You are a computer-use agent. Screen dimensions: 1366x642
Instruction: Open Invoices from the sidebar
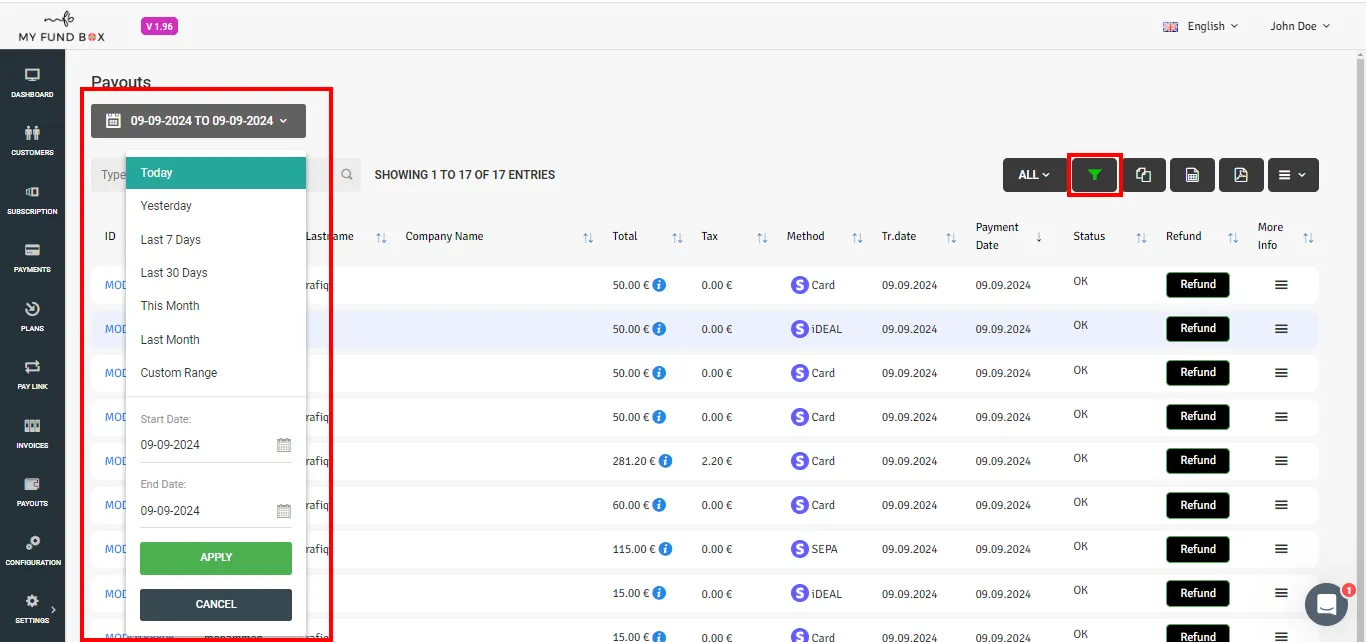[x=32, y=434]
